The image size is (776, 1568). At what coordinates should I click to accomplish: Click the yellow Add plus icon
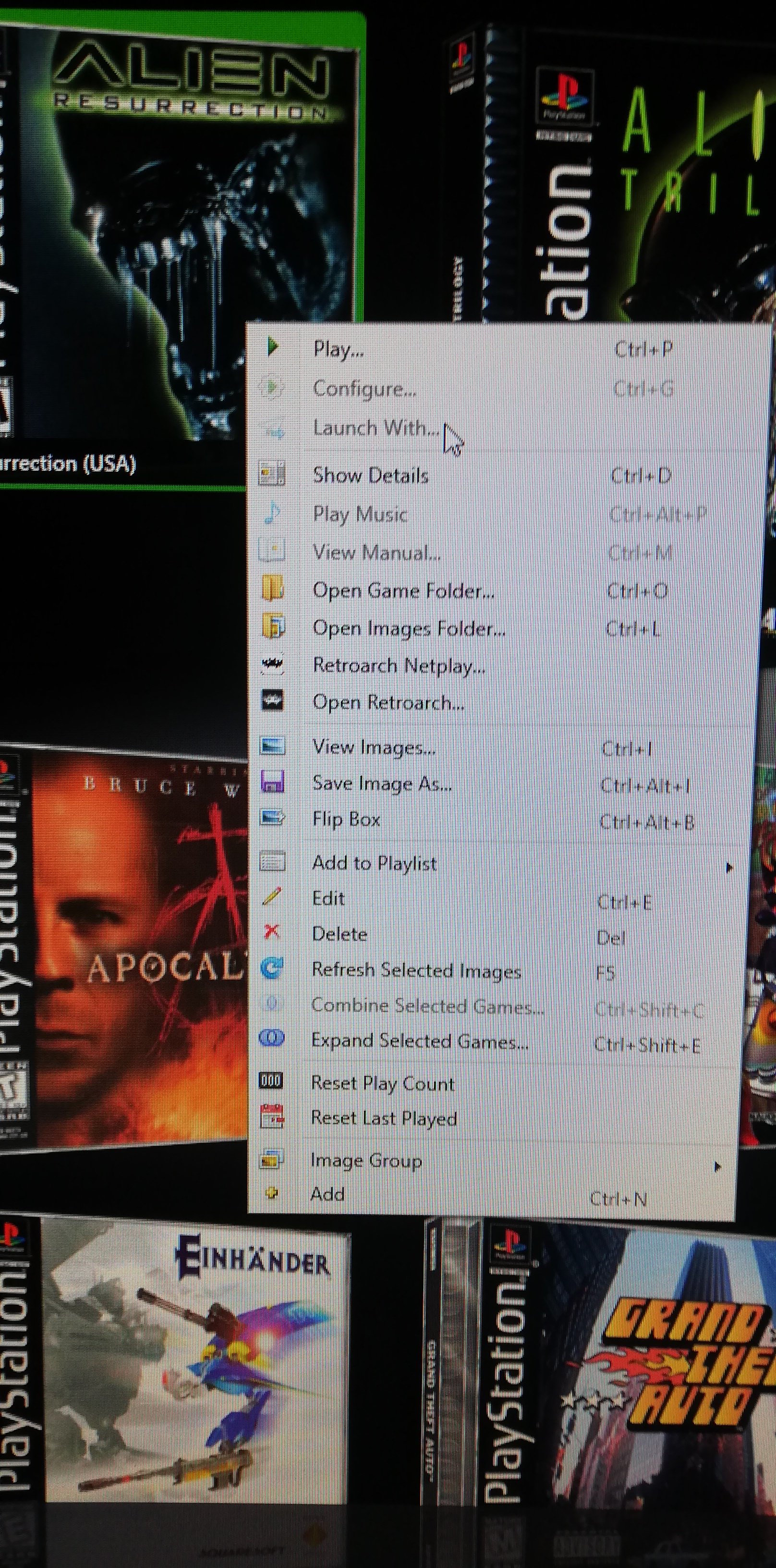(x=271, y=1193)
